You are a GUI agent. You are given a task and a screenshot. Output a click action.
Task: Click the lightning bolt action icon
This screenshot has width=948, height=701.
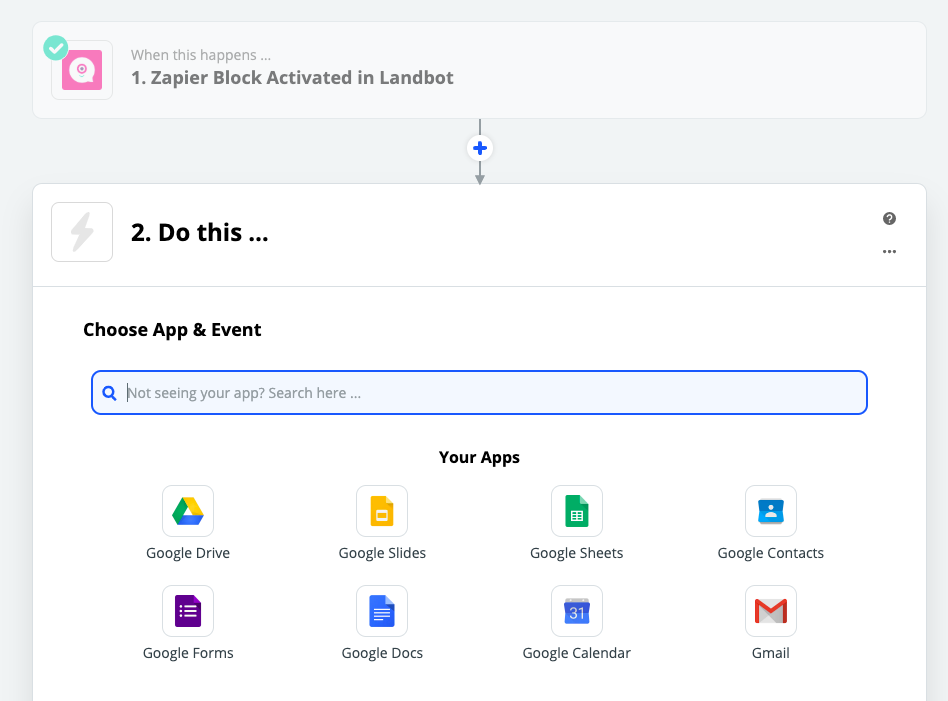(x=82, y=232)
